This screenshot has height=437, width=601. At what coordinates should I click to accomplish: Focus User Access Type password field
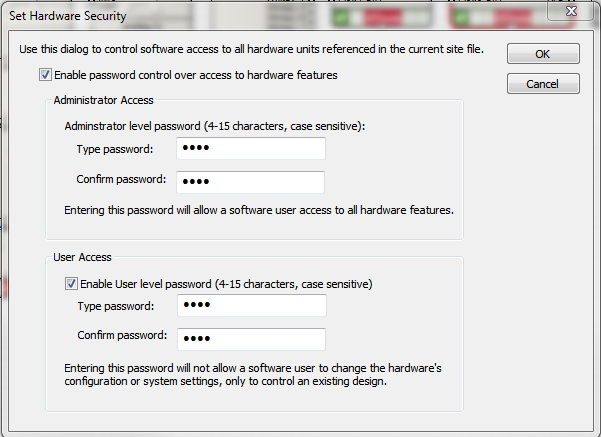tap(252, 306)
